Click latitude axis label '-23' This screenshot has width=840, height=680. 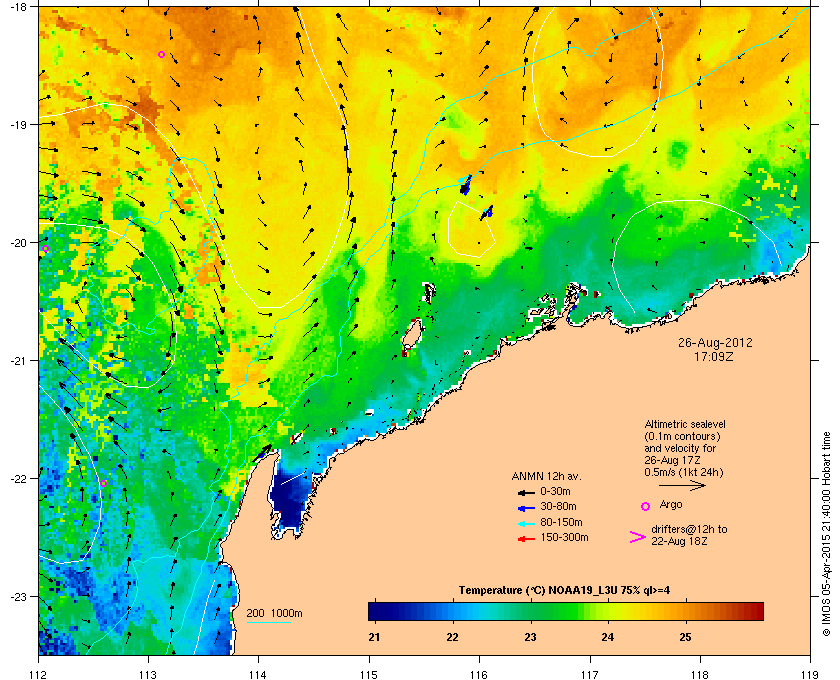point(18,596)
